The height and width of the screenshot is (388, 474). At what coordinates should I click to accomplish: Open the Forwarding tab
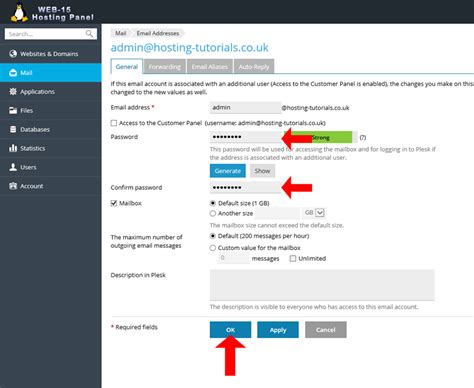point(165,67)
